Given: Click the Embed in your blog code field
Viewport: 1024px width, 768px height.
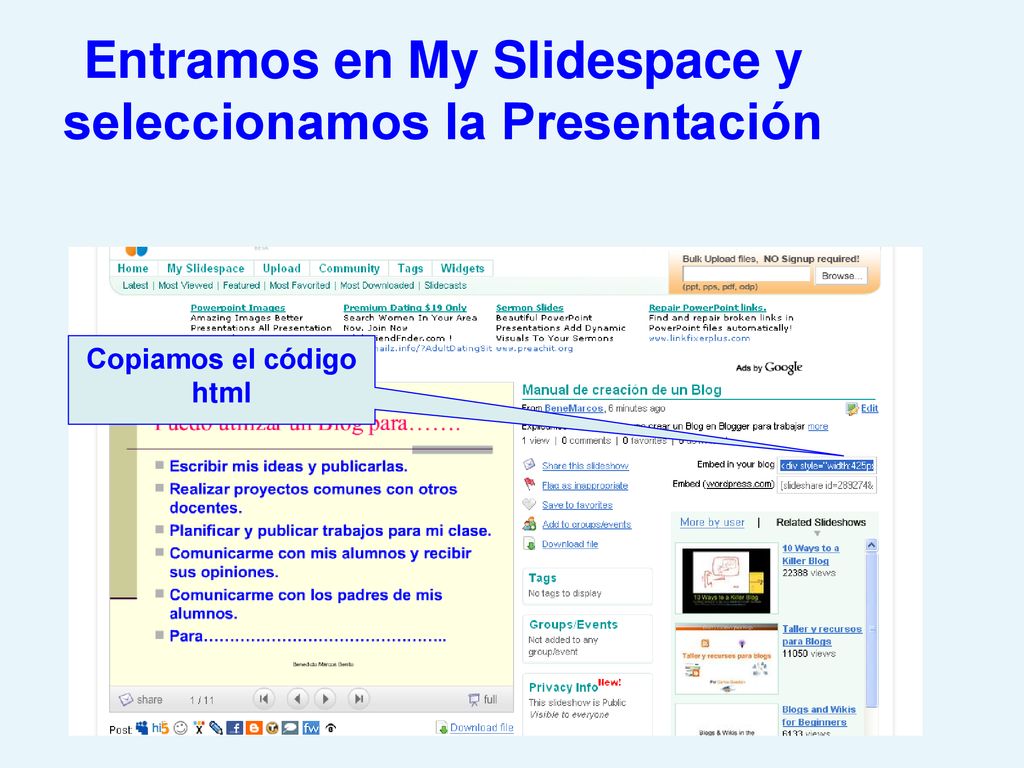Looking at the screenshot, I should (827, 466).
